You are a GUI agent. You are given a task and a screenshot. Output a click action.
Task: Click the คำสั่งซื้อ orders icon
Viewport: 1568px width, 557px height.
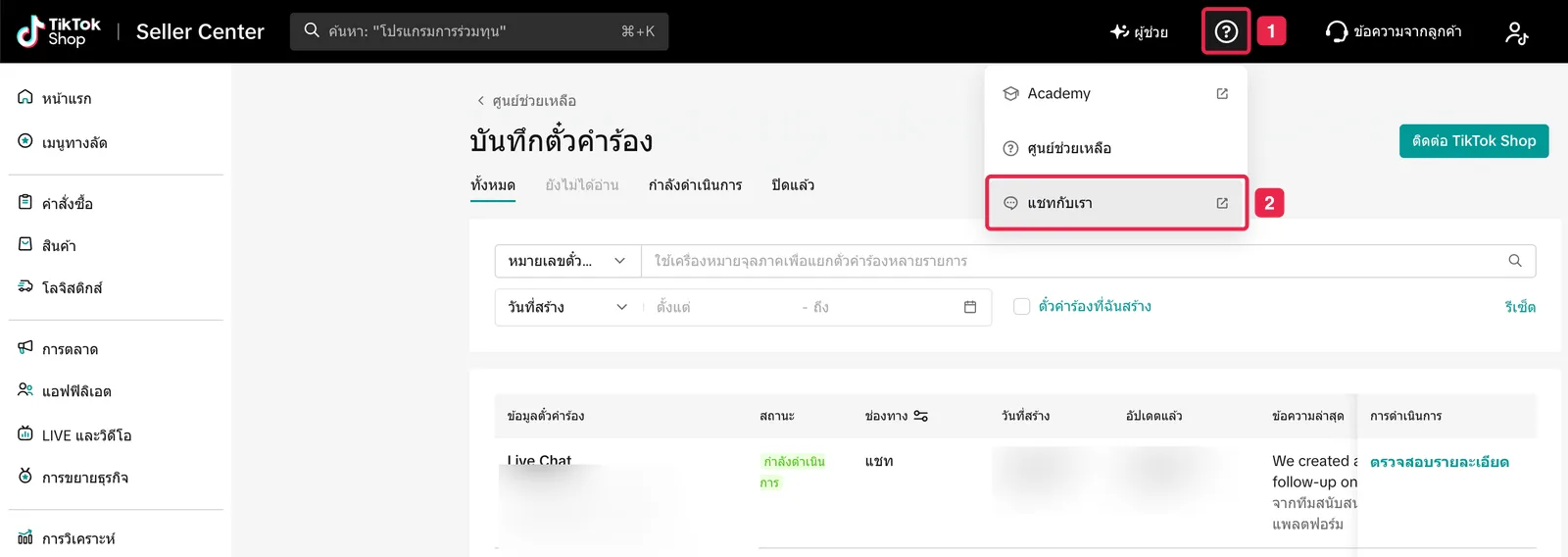coord(25,202)
